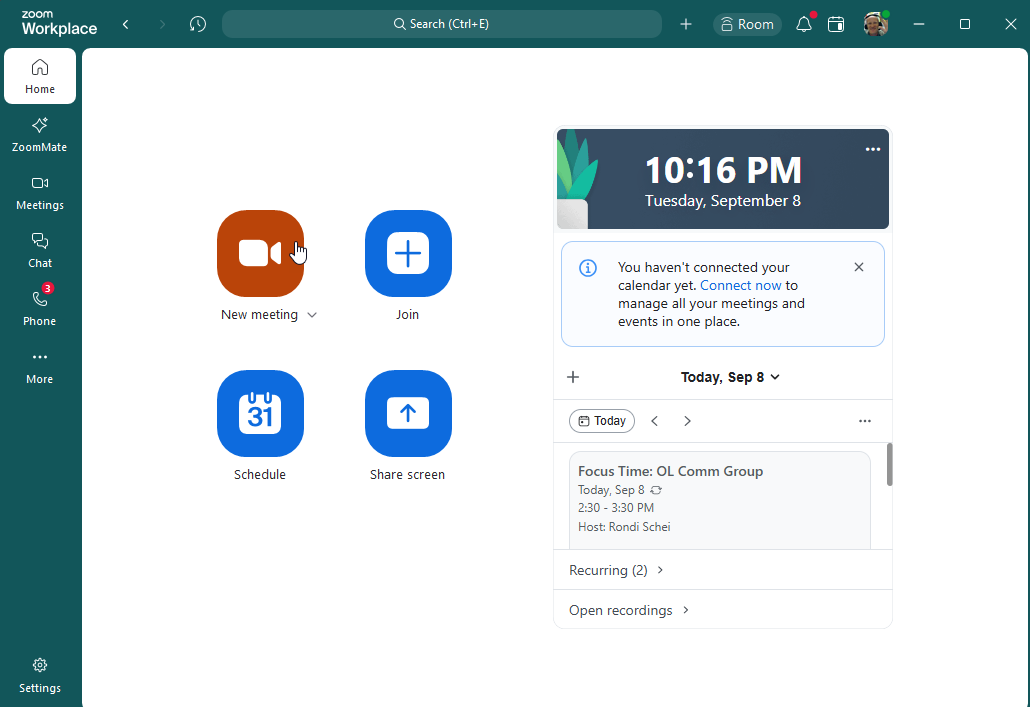Viewport: 1030px width, 707px height.
Task: Open the three-dot menu beside Today navigation
Action: pyautogui.click(x=864, y=421)
